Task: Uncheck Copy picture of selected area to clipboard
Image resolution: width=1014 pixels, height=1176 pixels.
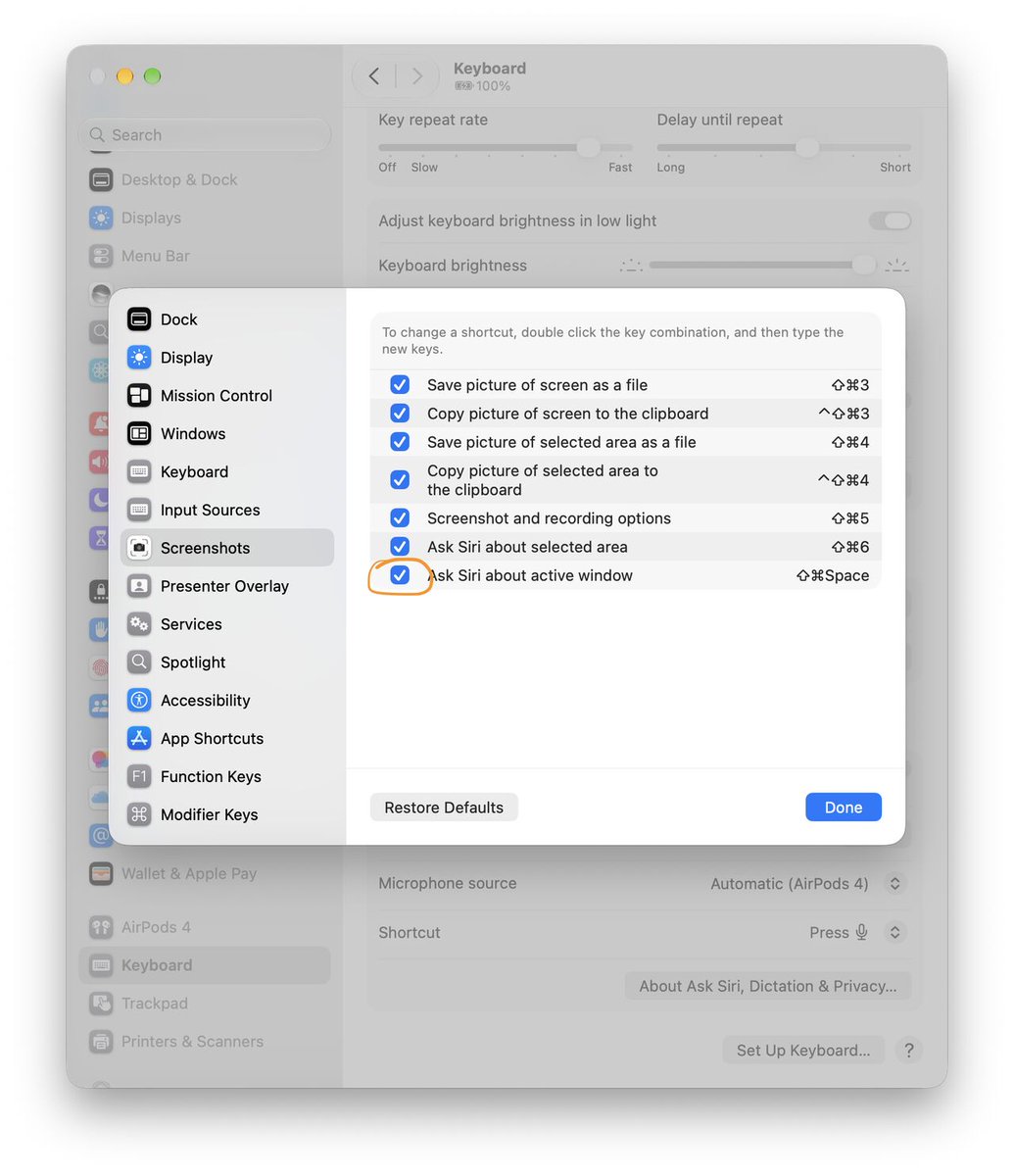Action: pyautogui.click(x=400, y=480)
